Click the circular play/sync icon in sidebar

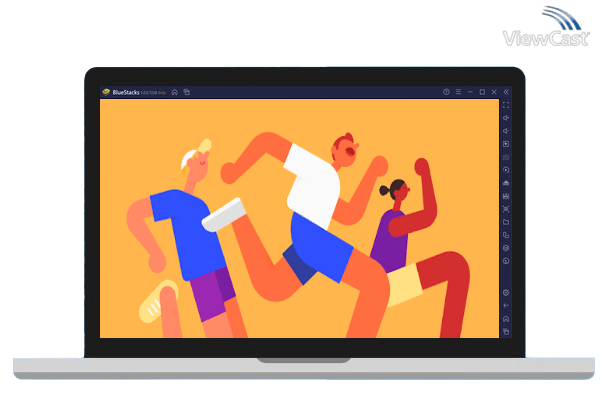pyautogui.click(x=506, y=170)
